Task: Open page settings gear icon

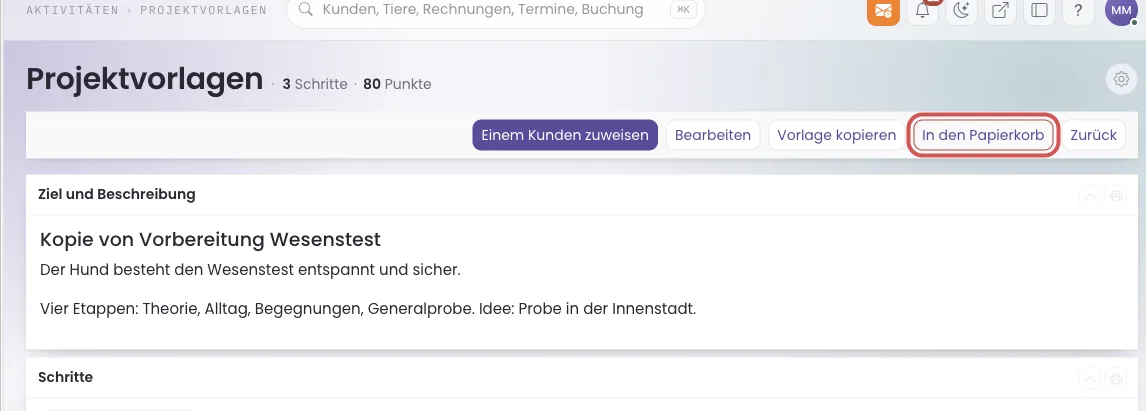Action: pos(1121,79)
